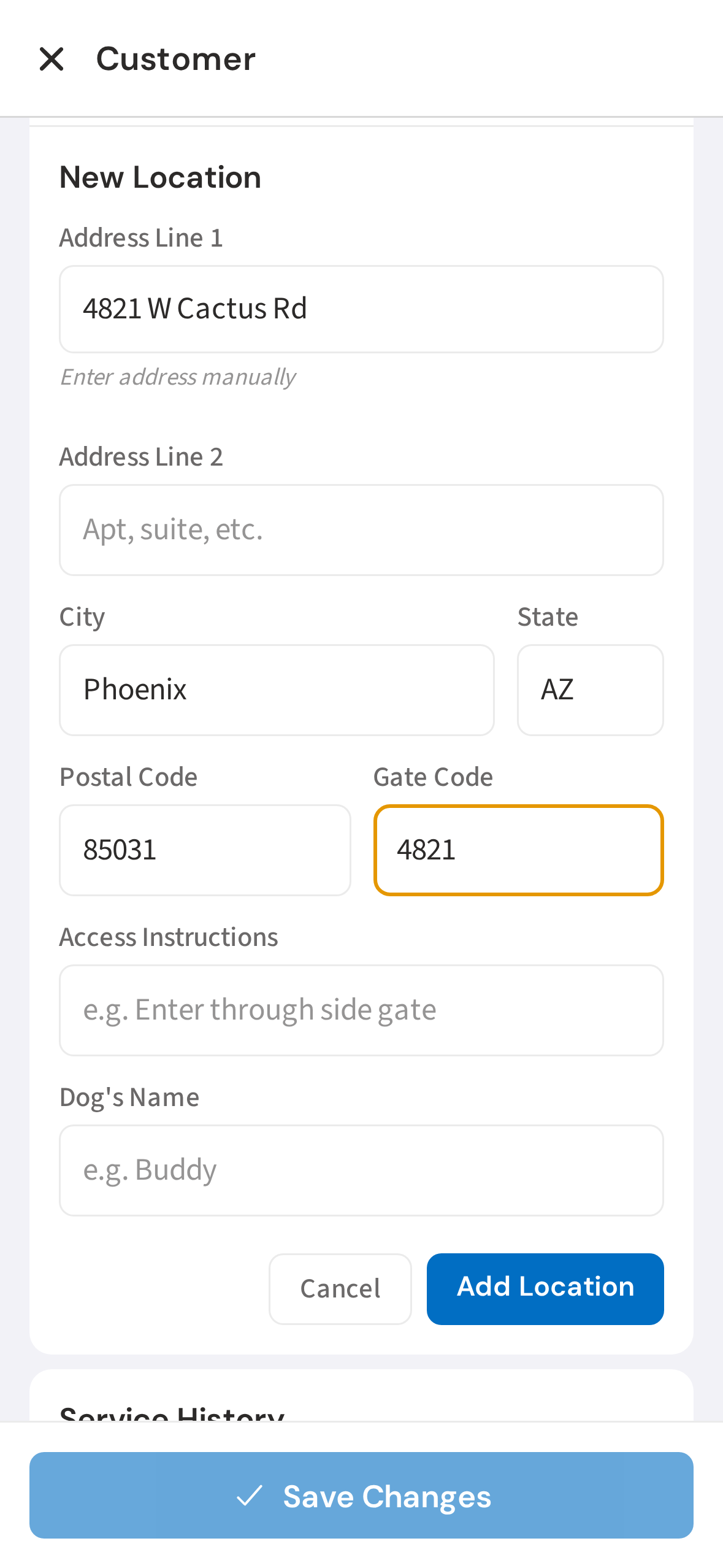
Task: Close the Customer screen with the X icon
Action: coord(53,59)
